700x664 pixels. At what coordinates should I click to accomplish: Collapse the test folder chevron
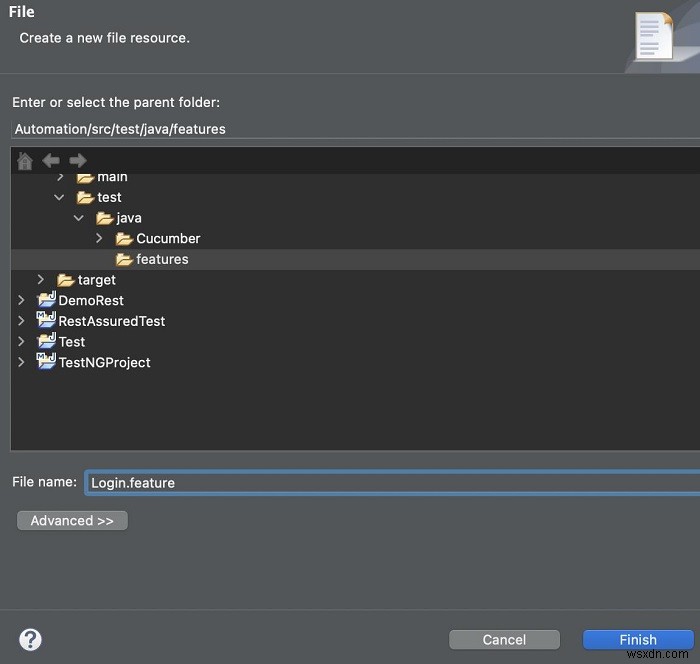(x=59, y=197)
